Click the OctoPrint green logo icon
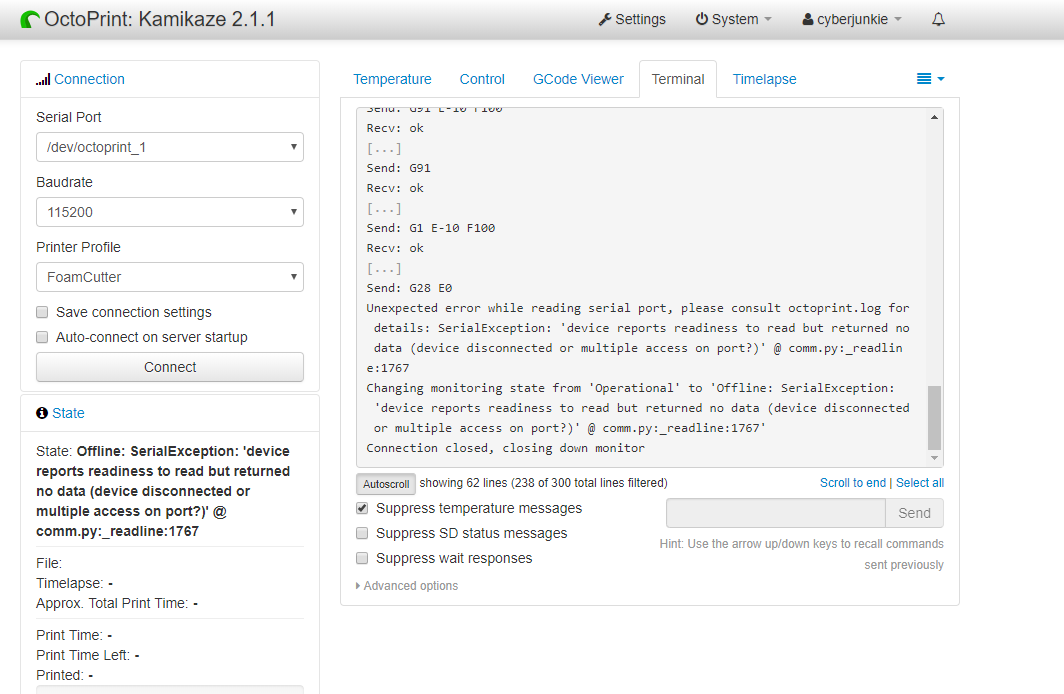This screenshot has height=694, width=1064. pos(30,20)
